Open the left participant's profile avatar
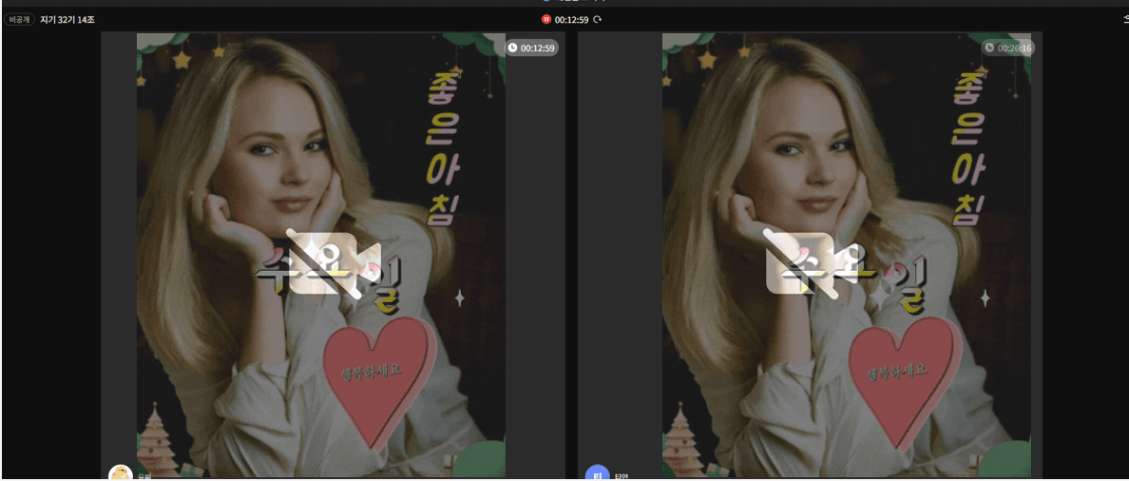 [x=120, y=472]
